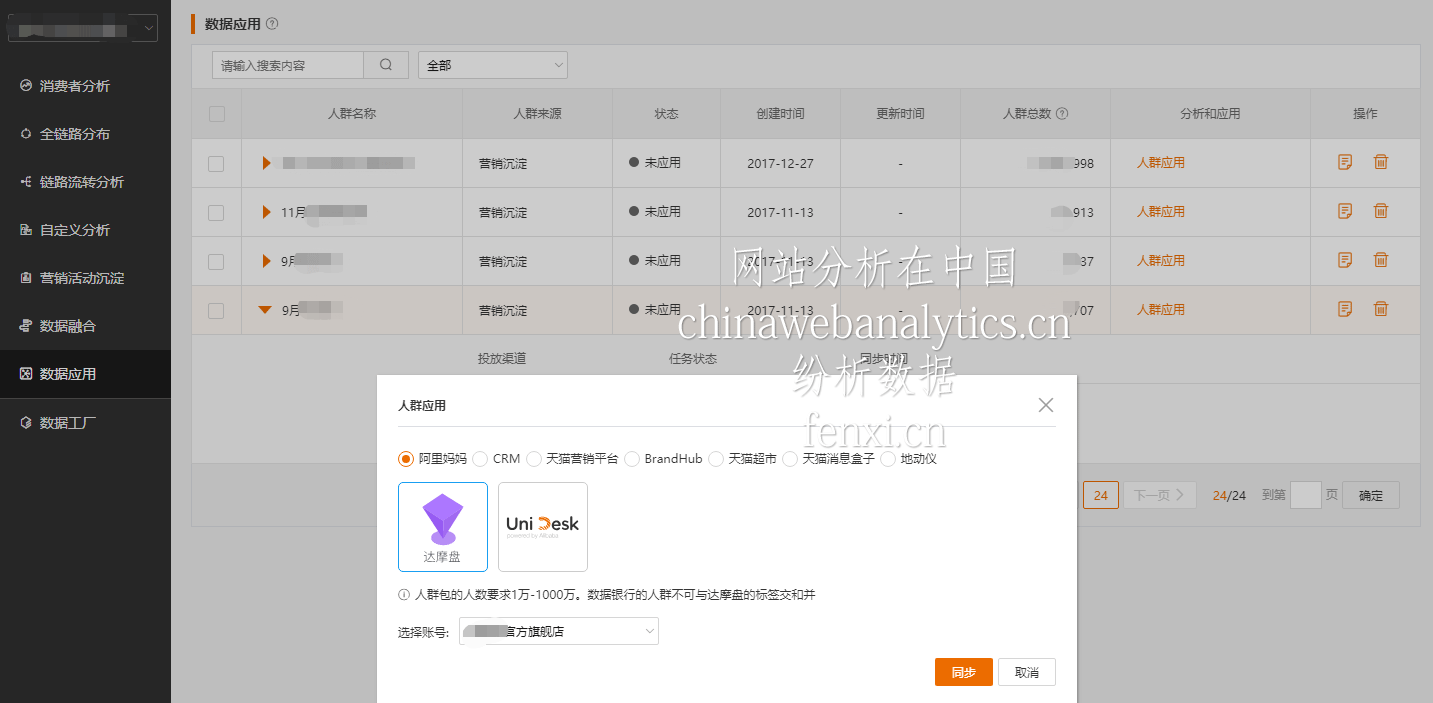Open the 选择账号 account dropdown
Image resolution: width=1433 pixels, height=703 pixels.
click(558, 631)
